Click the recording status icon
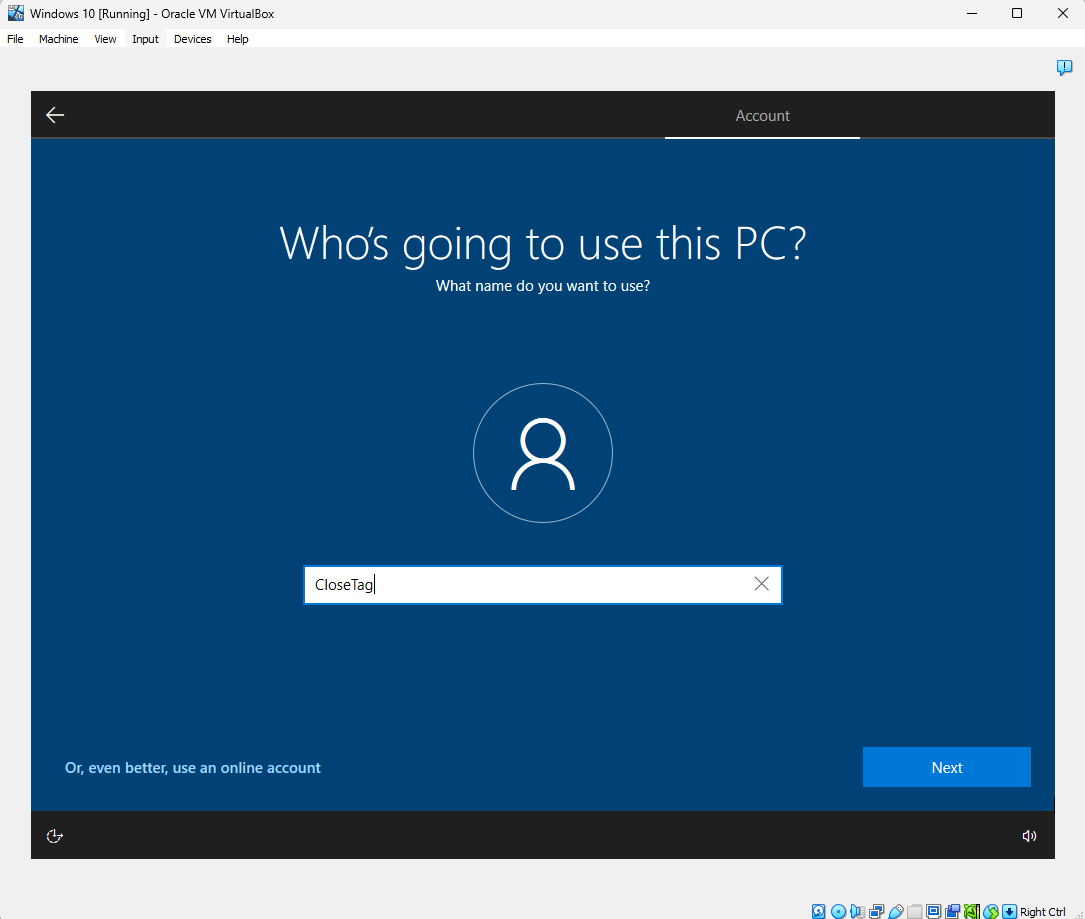The height and width of the screenshot is (919, 1085). click(953, 911)
